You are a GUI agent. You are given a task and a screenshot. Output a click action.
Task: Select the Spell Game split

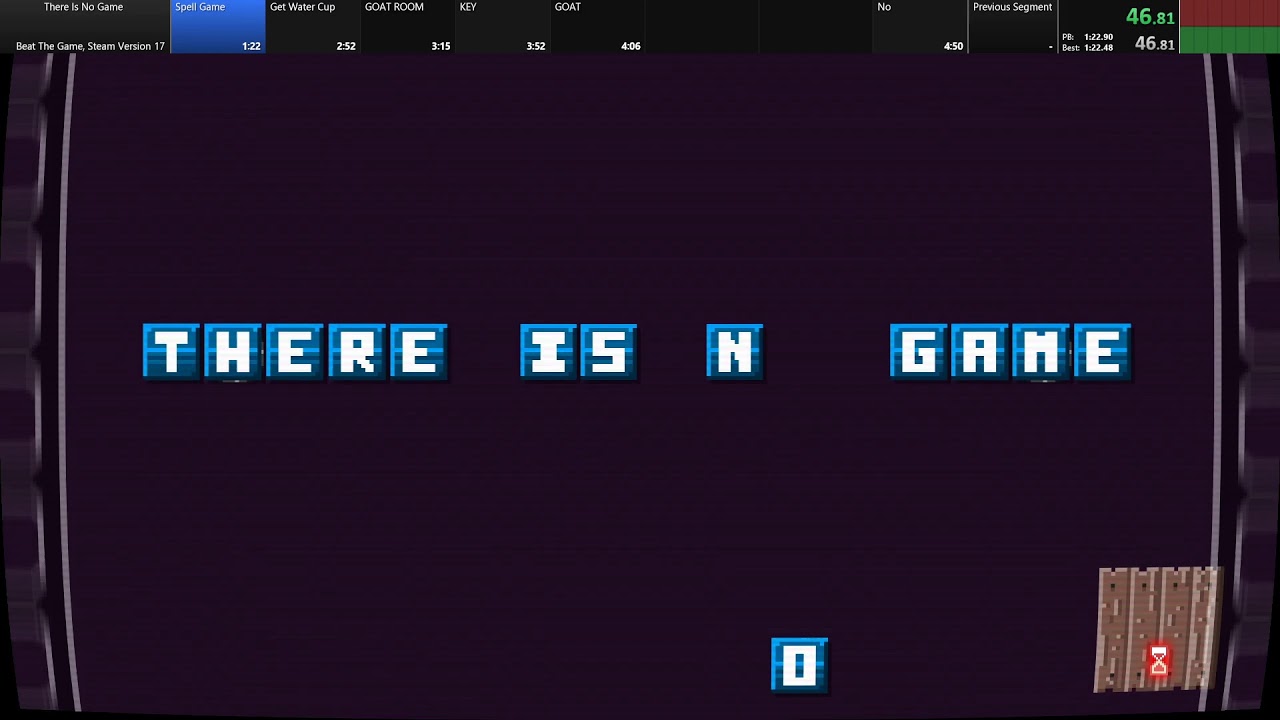[x=218, y=26]
